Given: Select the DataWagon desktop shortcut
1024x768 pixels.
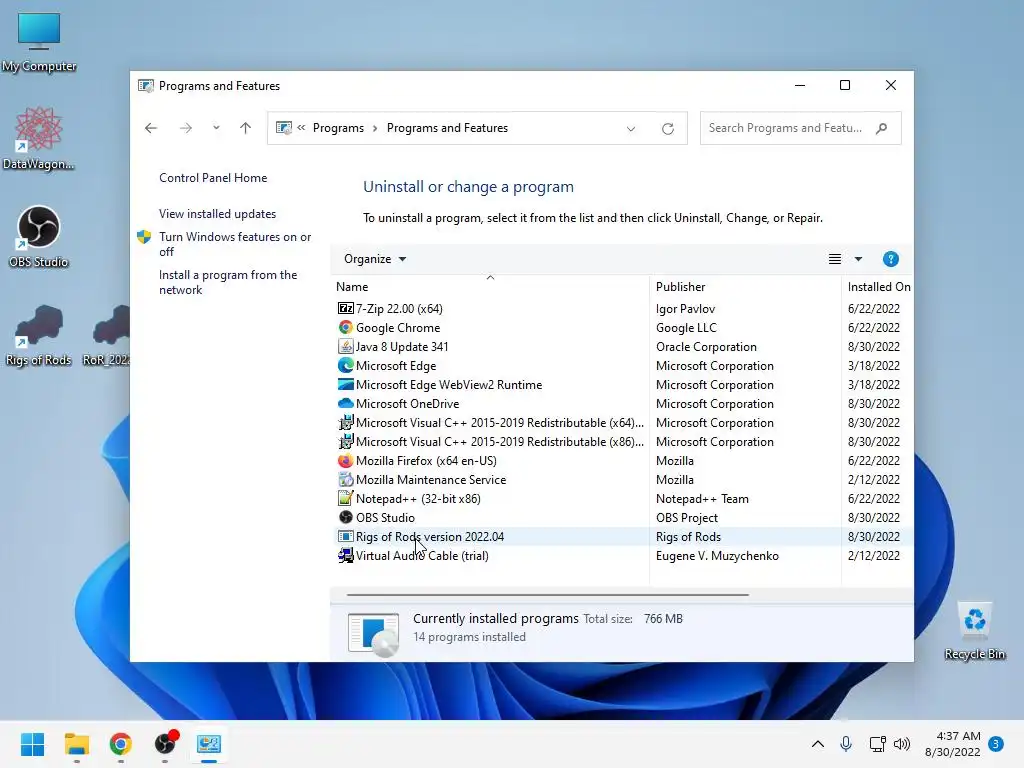Looking at the screenshot, I should tap(39, 138).
